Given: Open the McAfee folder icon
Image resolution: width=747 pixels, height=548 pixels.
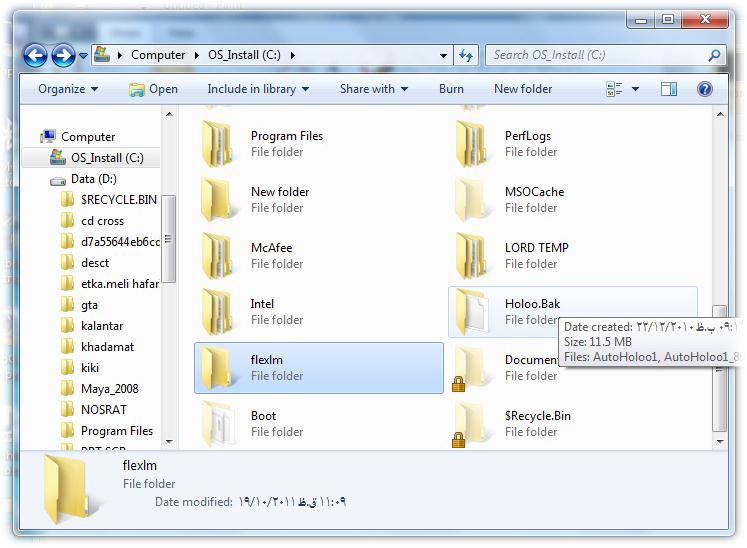Looking at the screenshot, I should [217, 256].
